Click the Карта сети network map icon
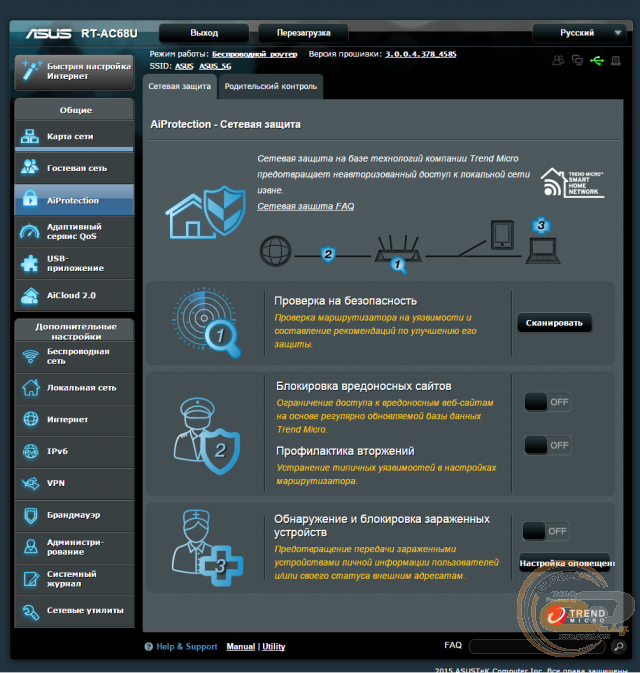The height and width of the screenshot is (673, 640). tap(30, 136)
